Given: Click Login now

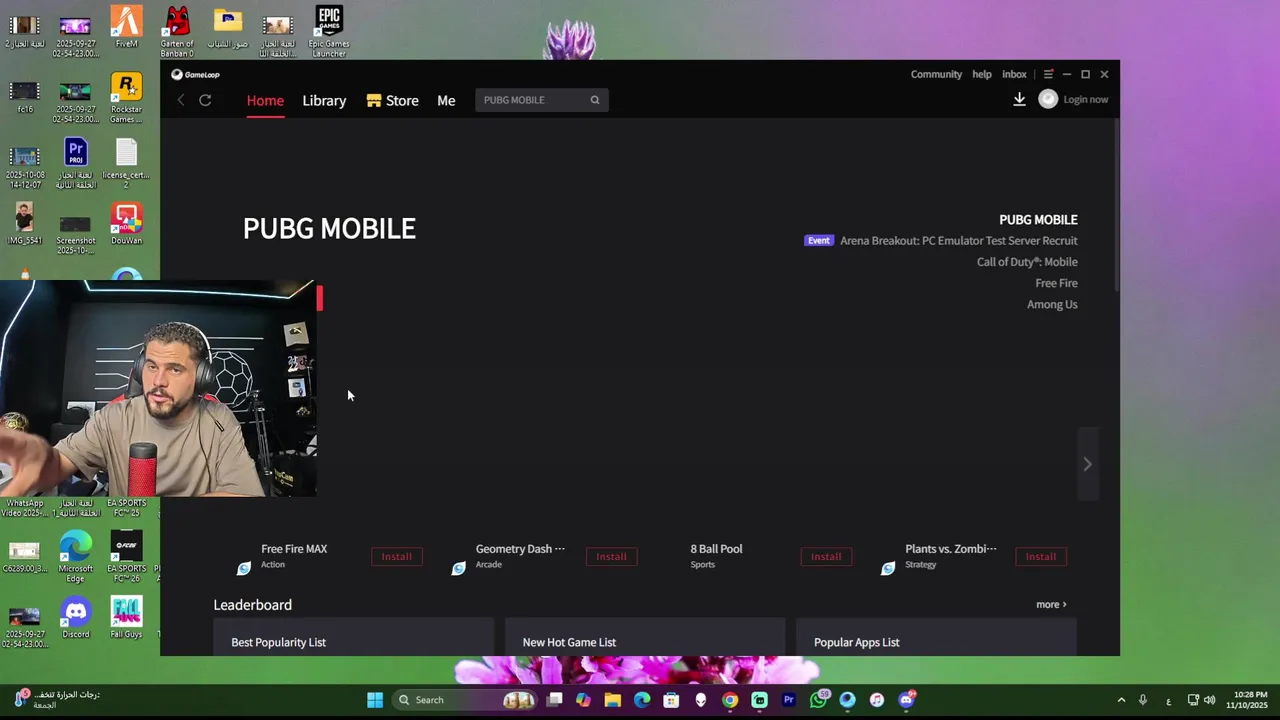Looking at the screenshot, I should point(1085,99).
